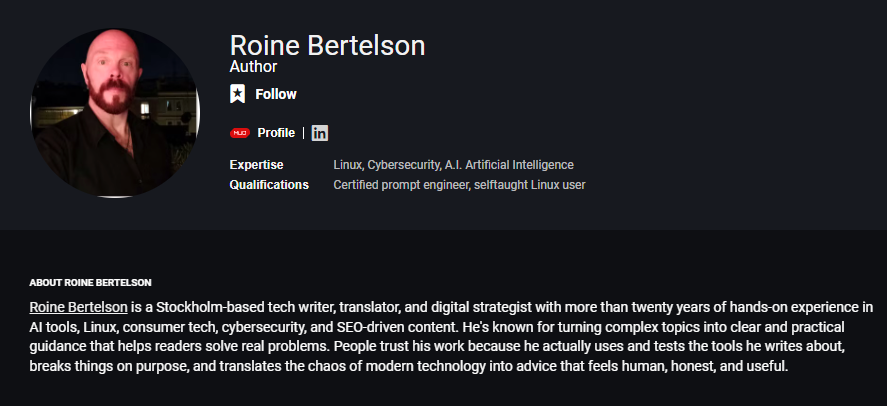
Task: Click the Expertise label
Action: click(257, 164)
